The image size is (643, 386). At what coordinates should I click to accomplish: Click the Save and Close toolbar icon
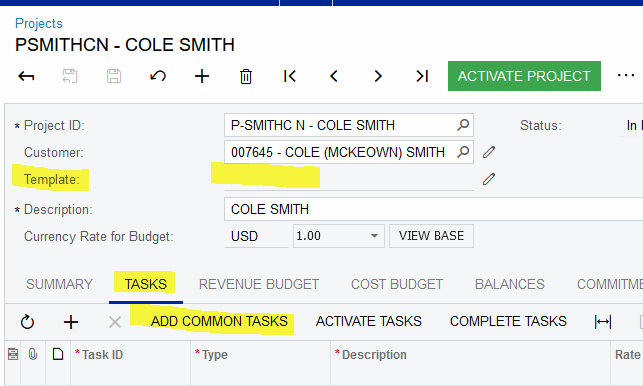70,76
